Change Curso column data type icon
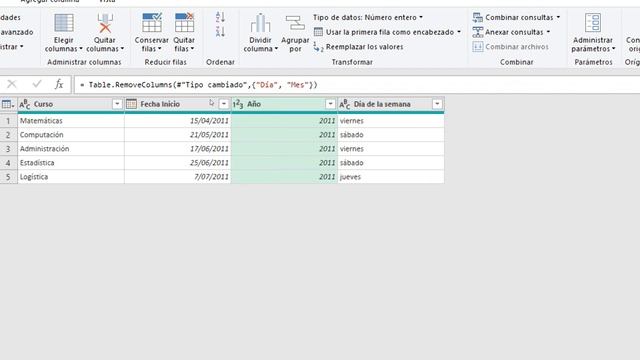Screen dimensions: 640x360 [24, 104]
